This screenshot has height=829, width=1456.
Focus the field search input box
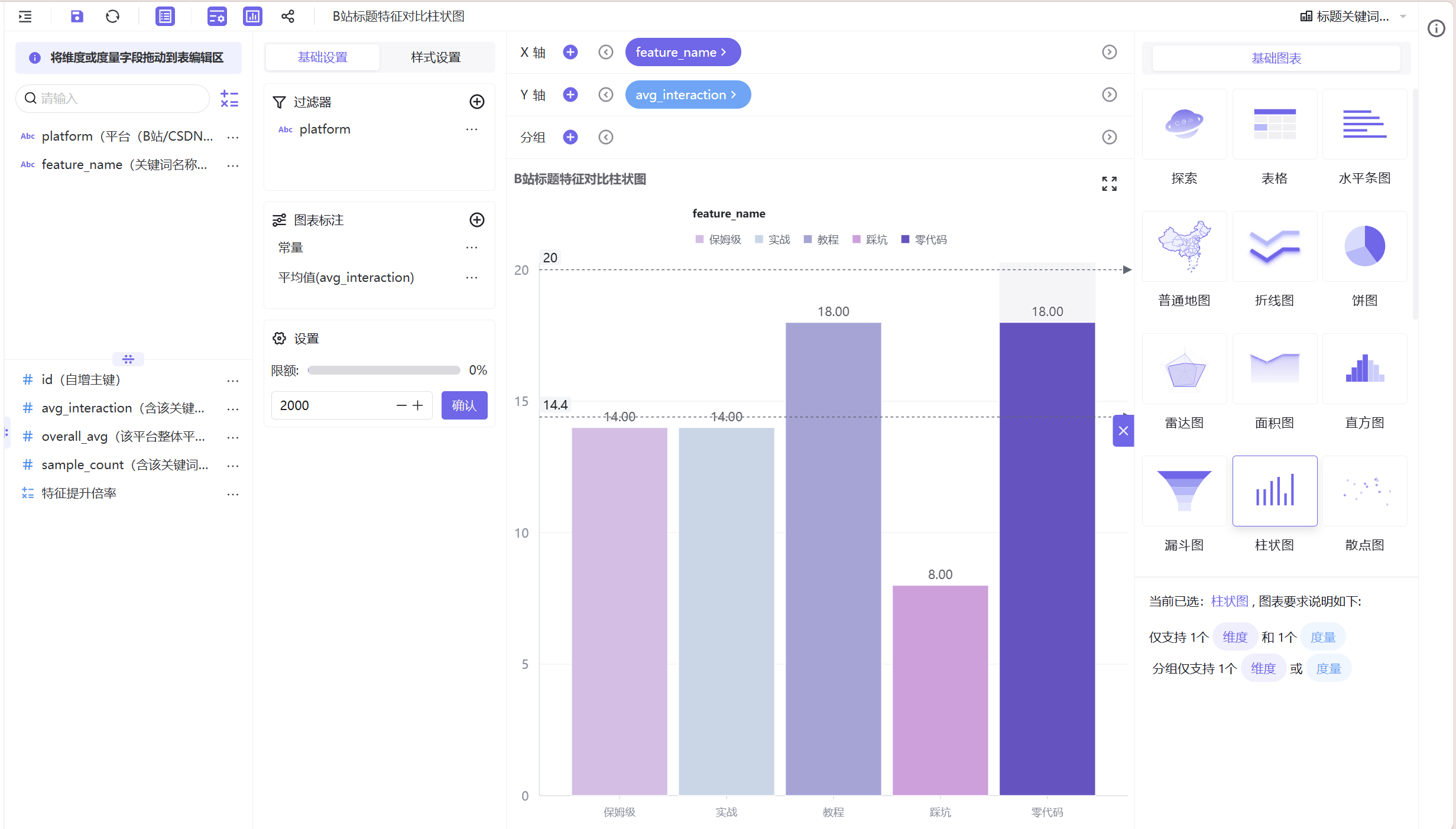click(x=112, y=99)
